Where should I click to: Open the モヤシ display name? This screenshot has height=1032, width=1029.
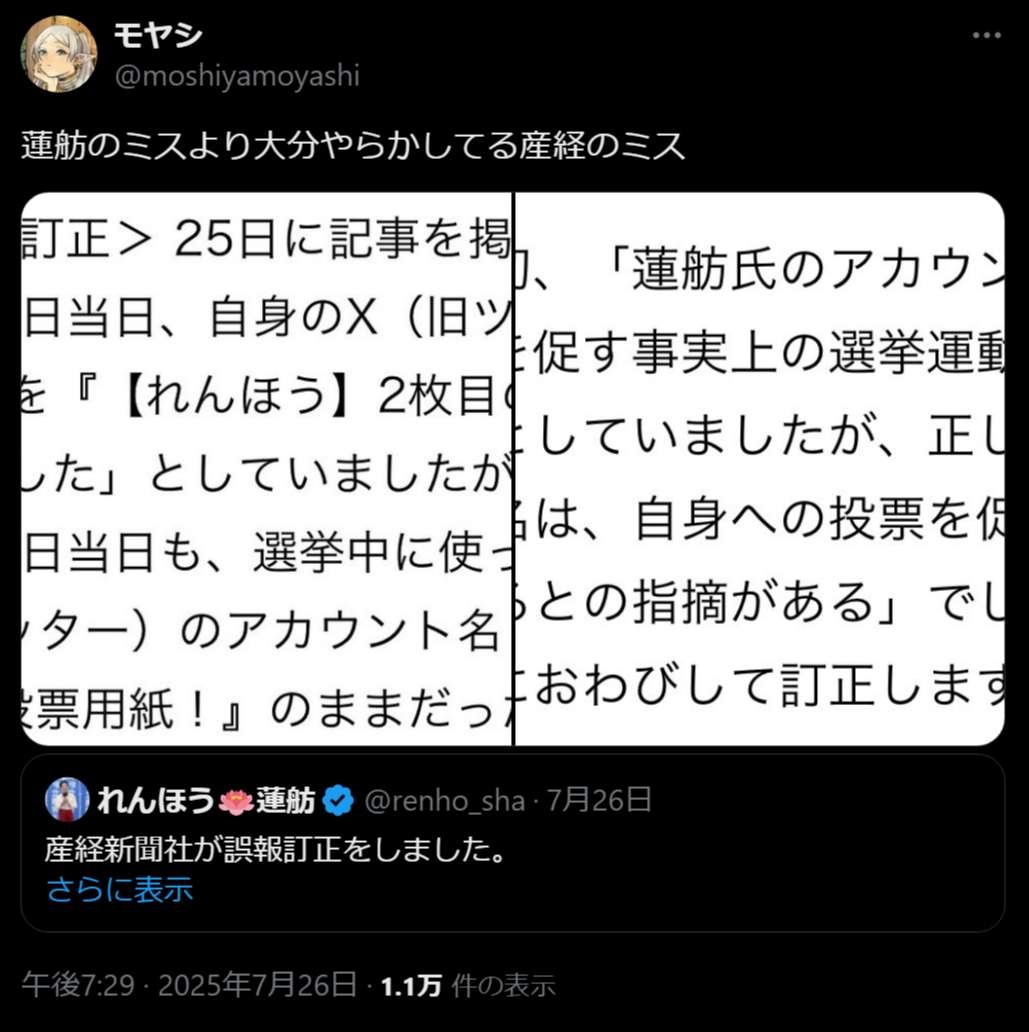[x=158, y=36]
